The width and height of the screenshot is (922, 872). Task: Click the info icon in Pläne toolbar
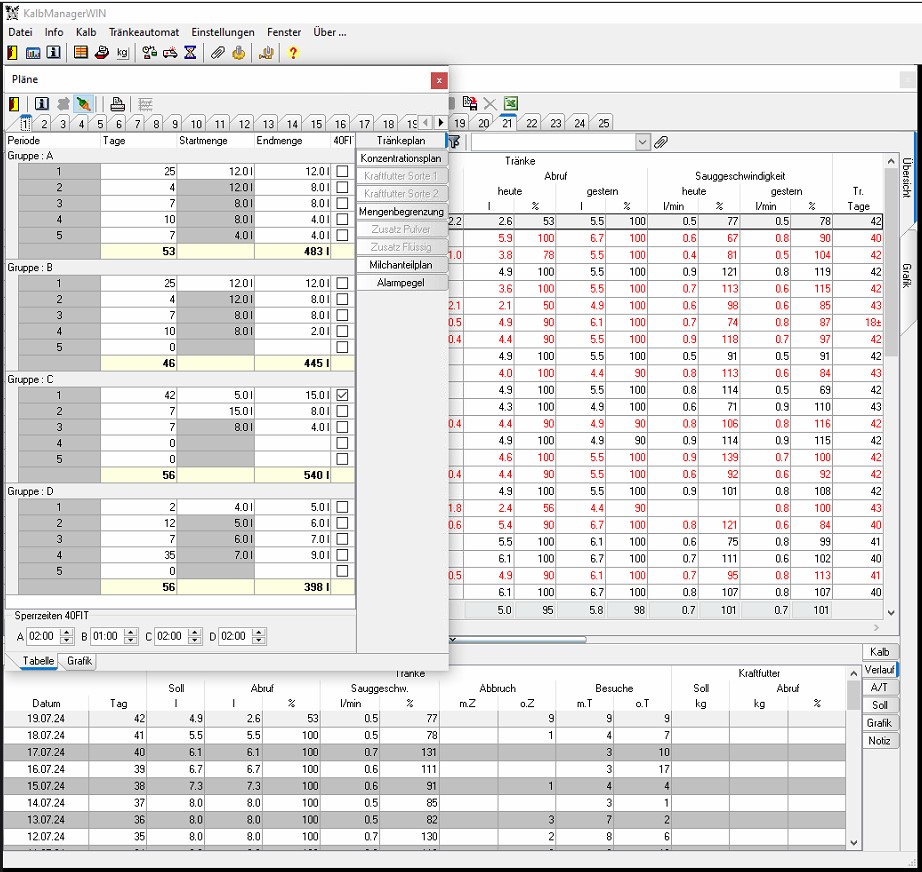pyautogui.click(x=42, y=103)
